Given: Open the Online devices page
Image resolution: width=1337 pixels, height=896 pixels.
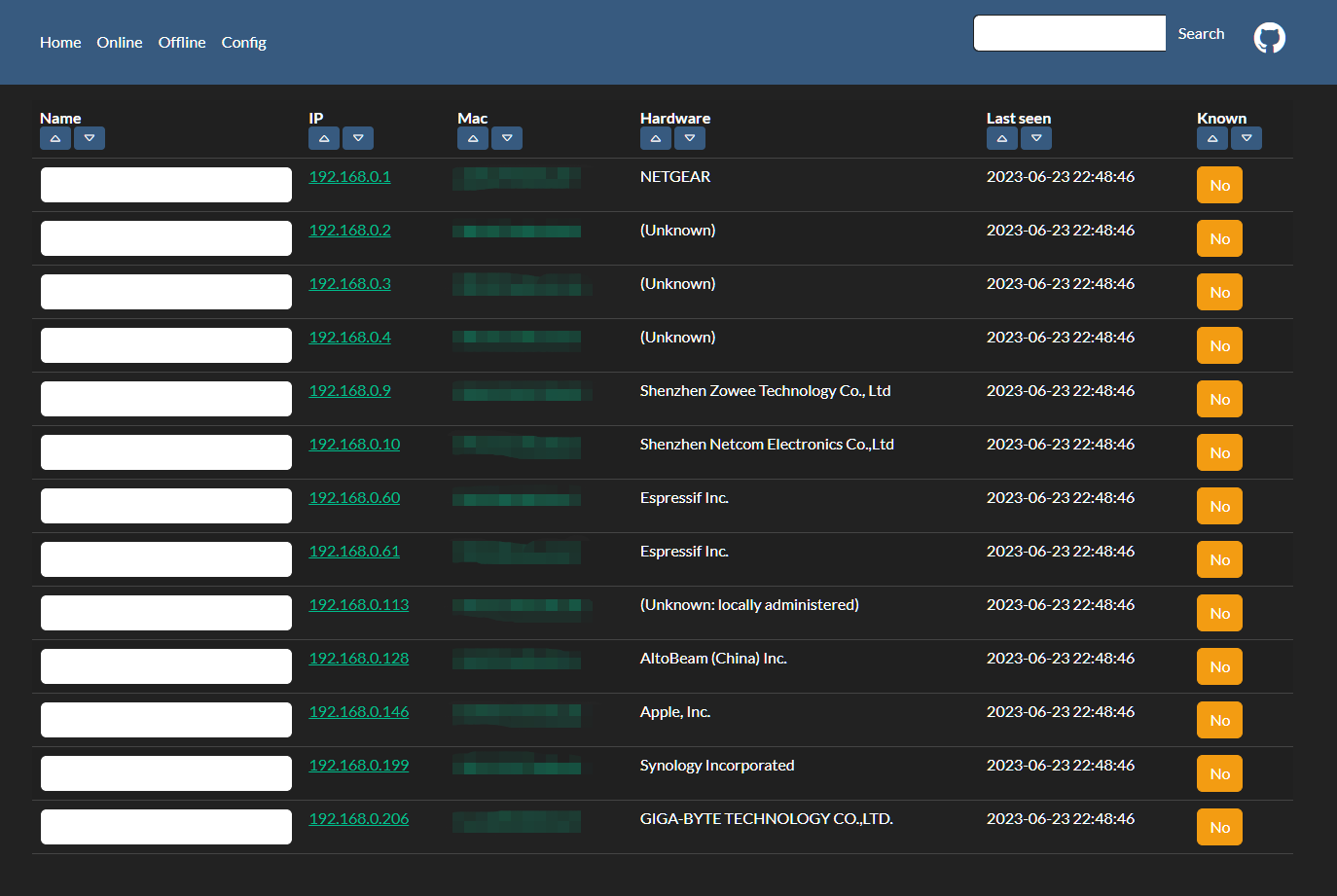Looking at the screenshot, I should click(120, 43).
